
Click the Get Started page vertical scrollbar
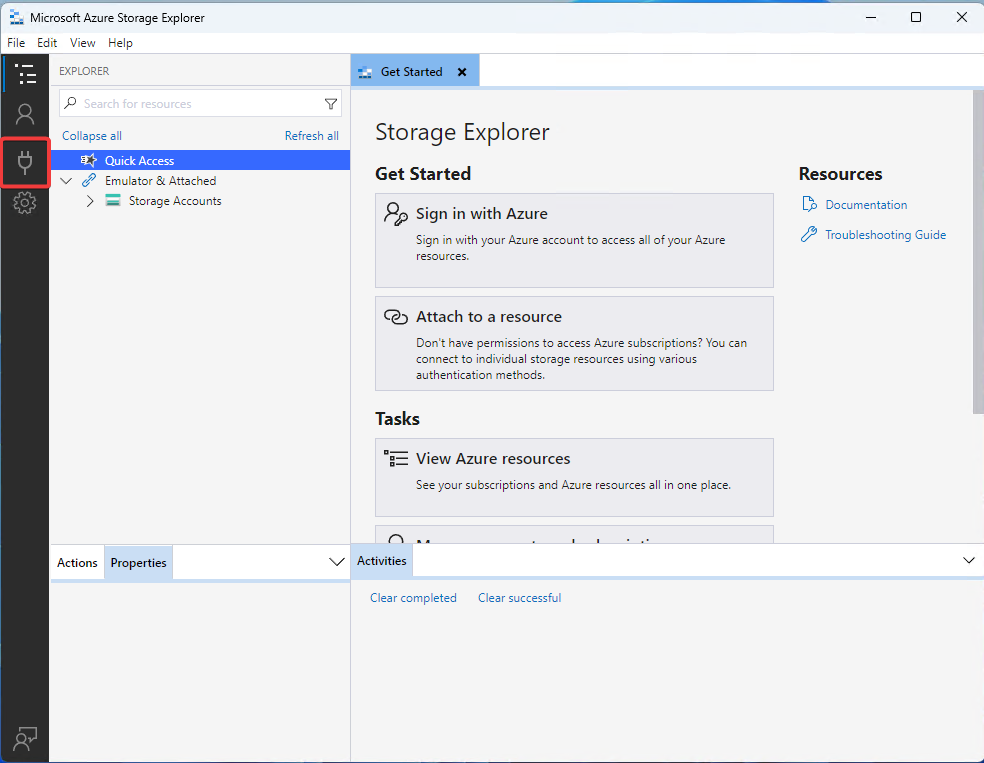click(977, 250)
